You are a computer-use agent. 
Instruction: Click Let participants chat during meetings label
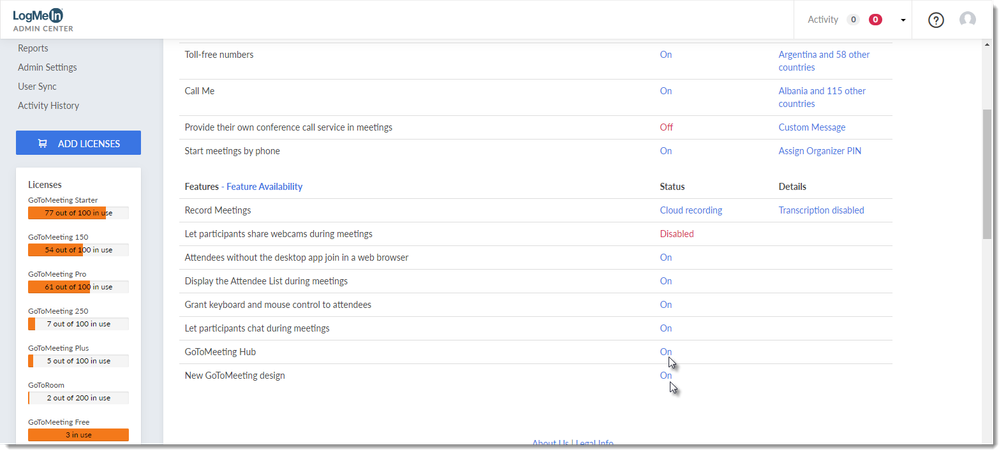pyautogui.click(x=257, y=328)
